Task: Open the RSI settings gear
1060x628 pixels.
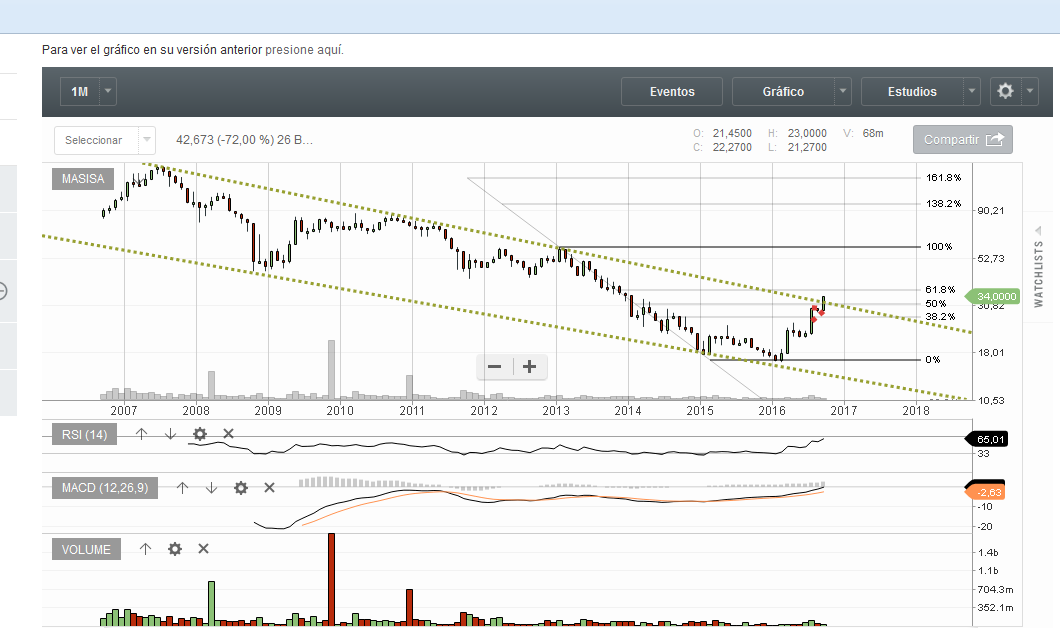Action: [x=200, y=433]
